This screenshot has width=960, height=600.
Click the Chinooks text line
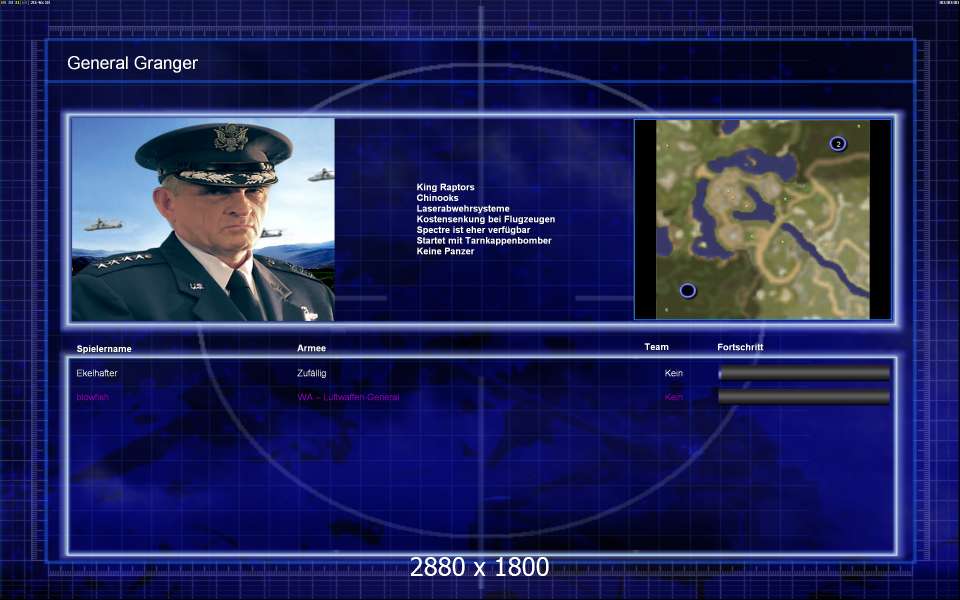click(x=437, y=198)
